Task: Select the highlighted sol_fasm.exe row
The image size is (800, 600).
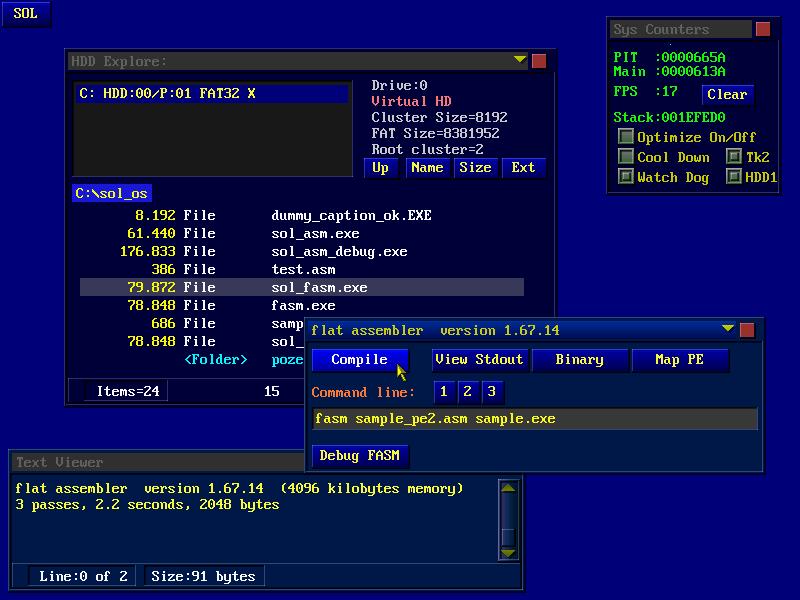Action: coord(302,287)
